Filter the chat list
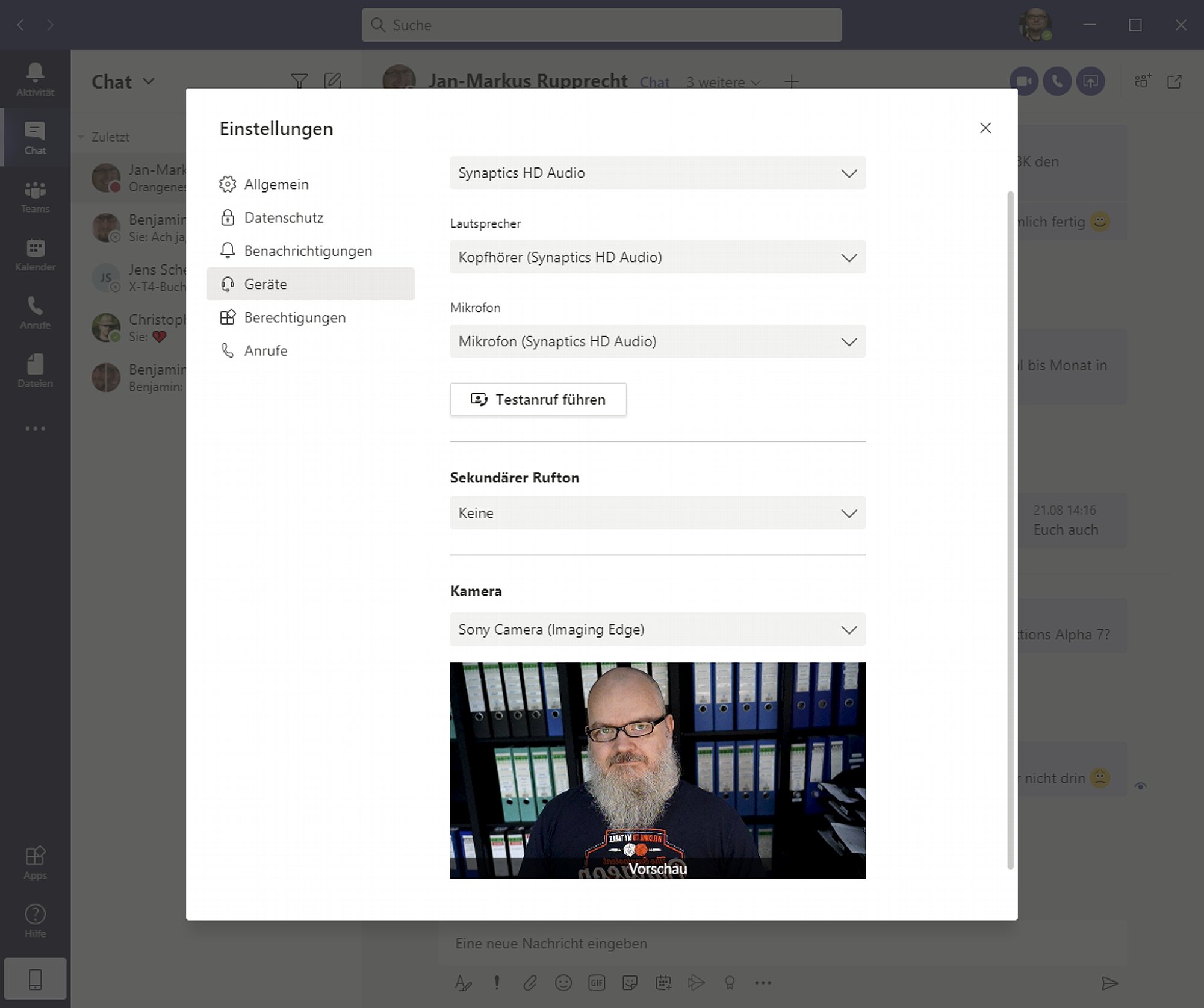This screenshot has width=1204, height=1008. 299,81
